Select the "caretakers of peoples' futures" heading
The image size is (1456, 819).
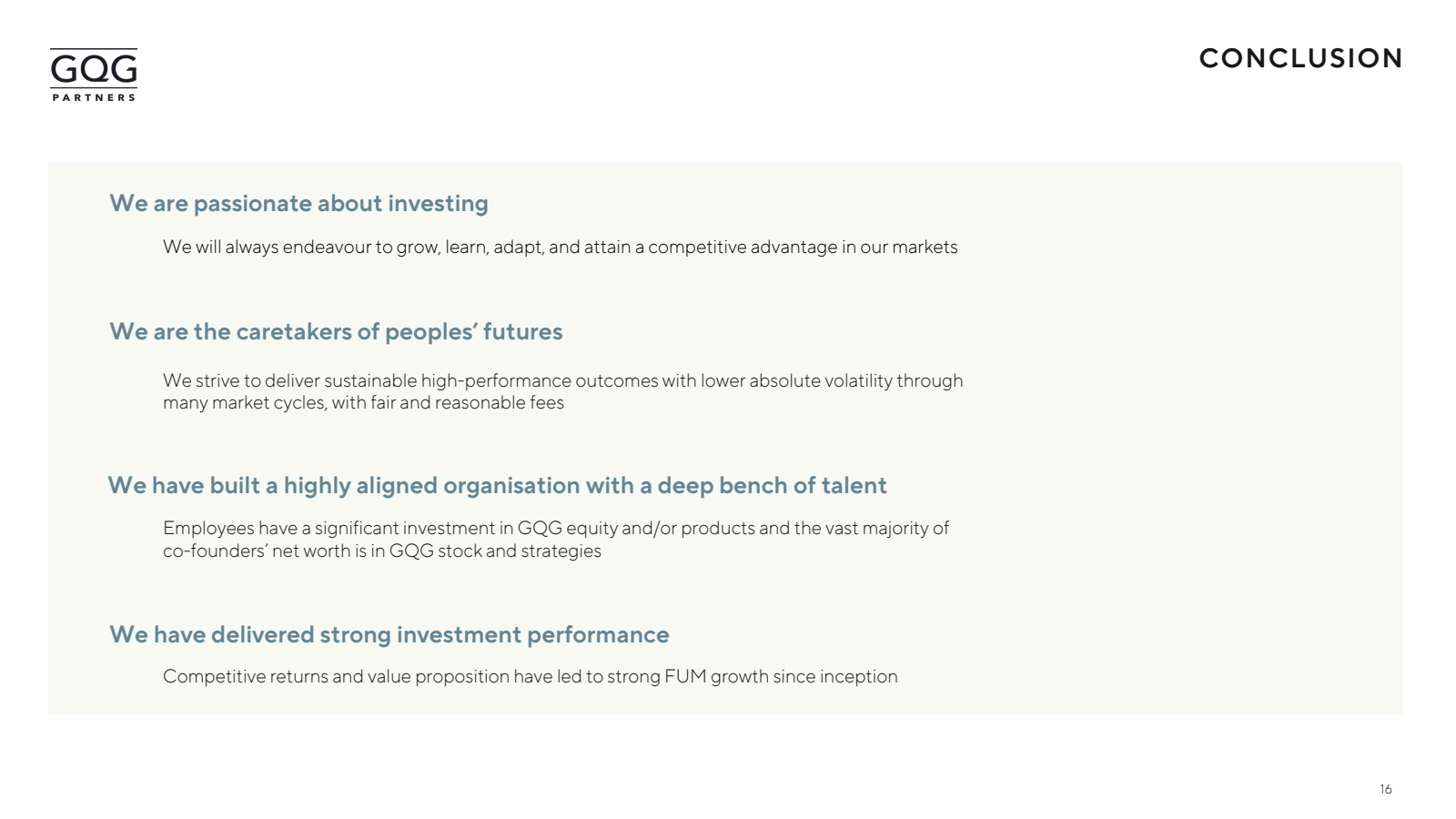(x=336, y=332)
